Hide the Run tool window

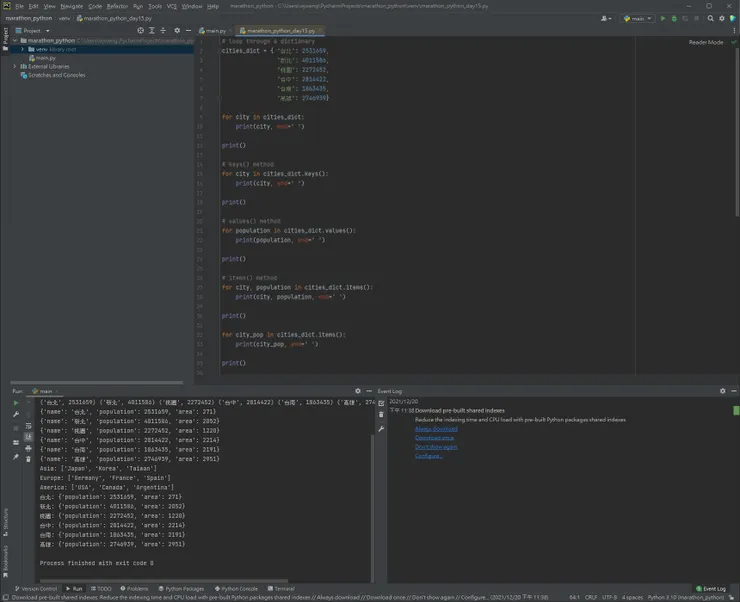tap(369, 391)
